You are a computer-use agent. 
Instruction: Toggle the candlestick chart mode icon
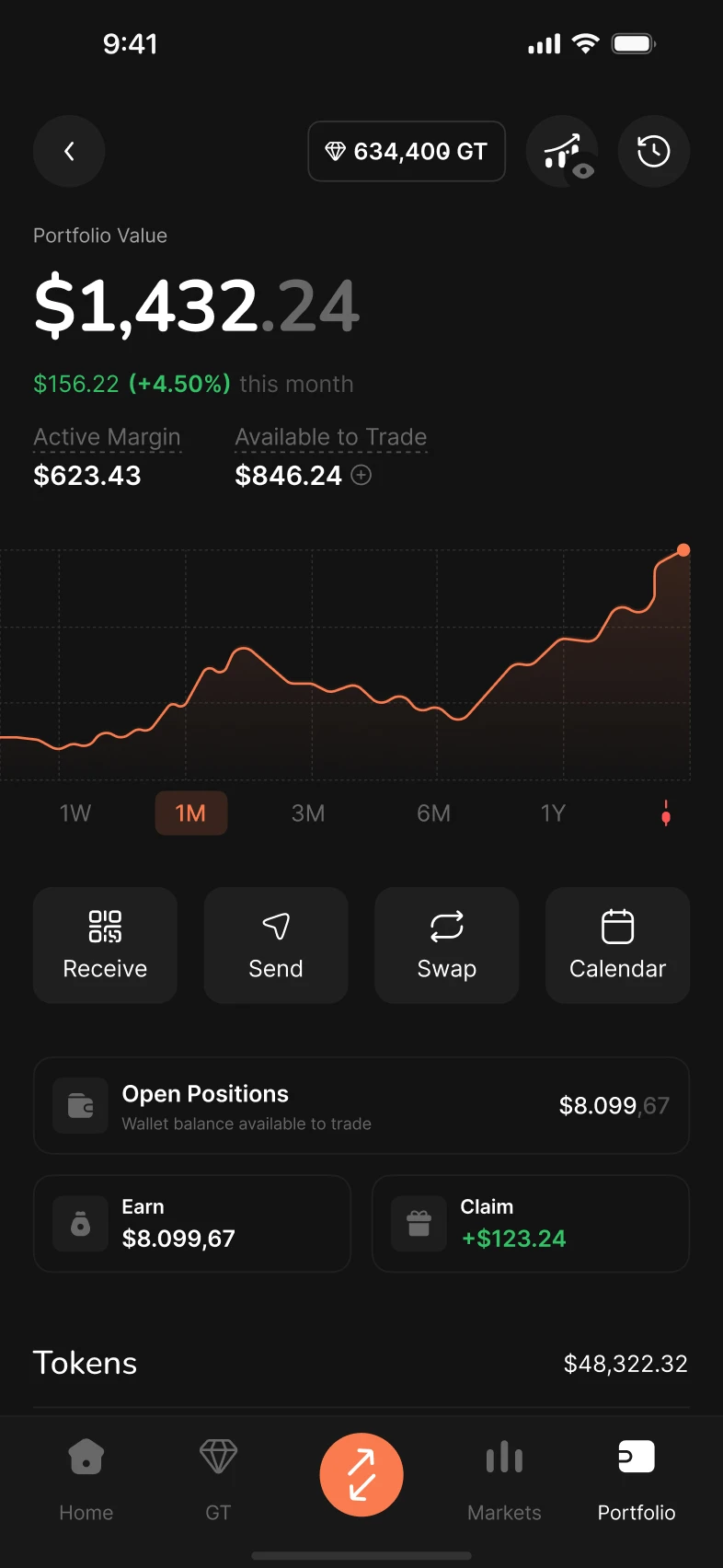666,813
